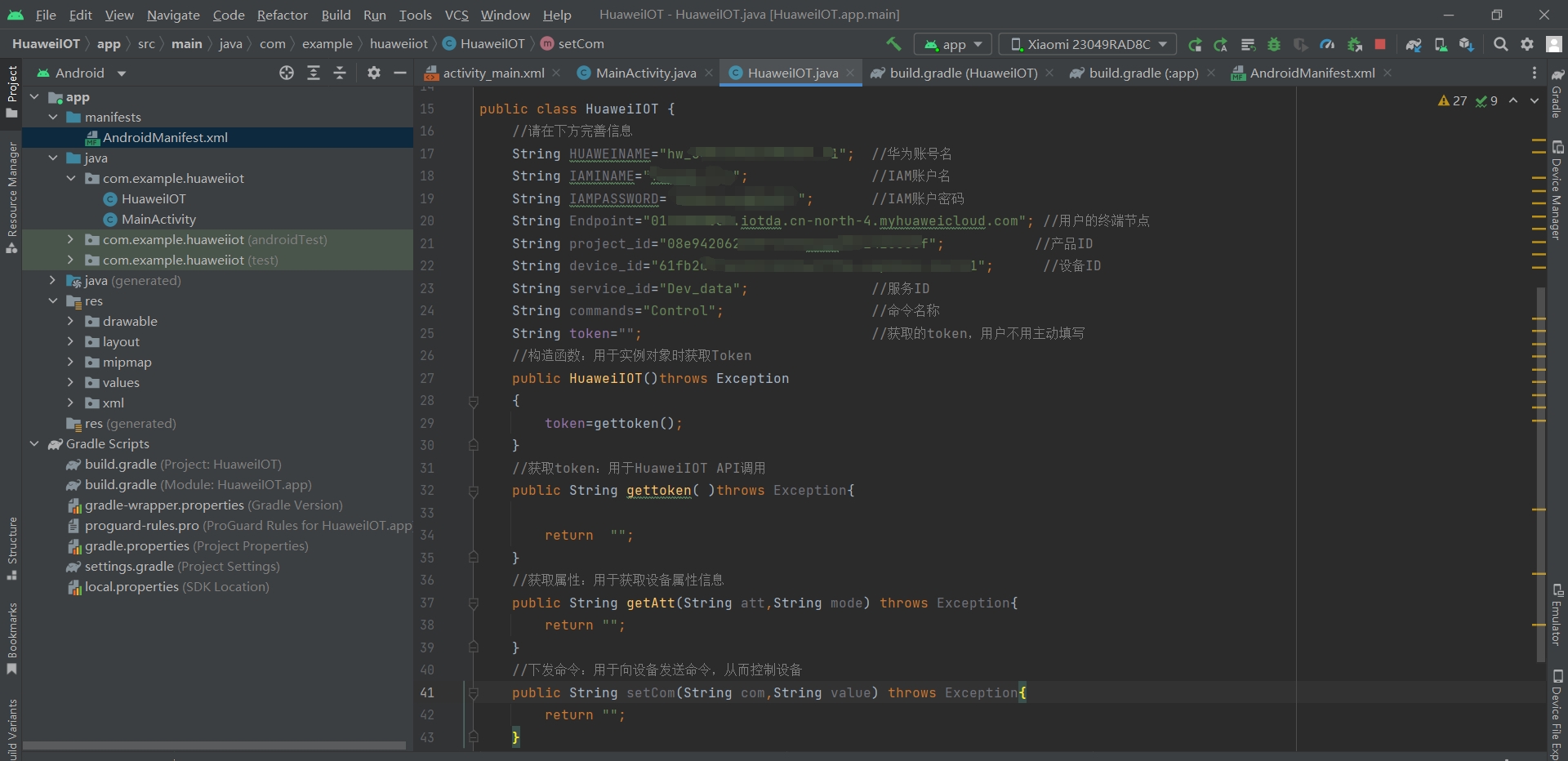
Task: Click Attach Debugger to Android Process icon
Action: [1354, 44]
